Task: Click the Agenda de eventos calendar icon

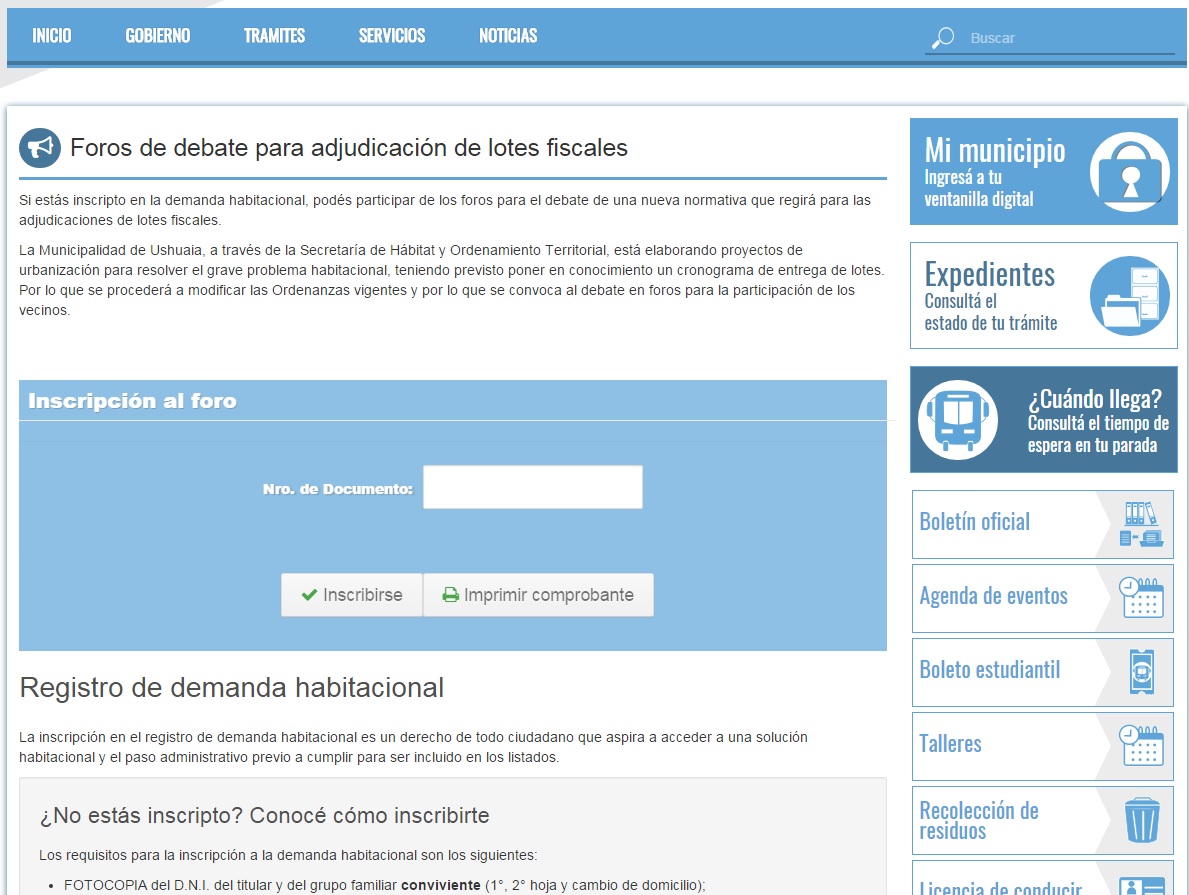Action: tap(1141, 598)
